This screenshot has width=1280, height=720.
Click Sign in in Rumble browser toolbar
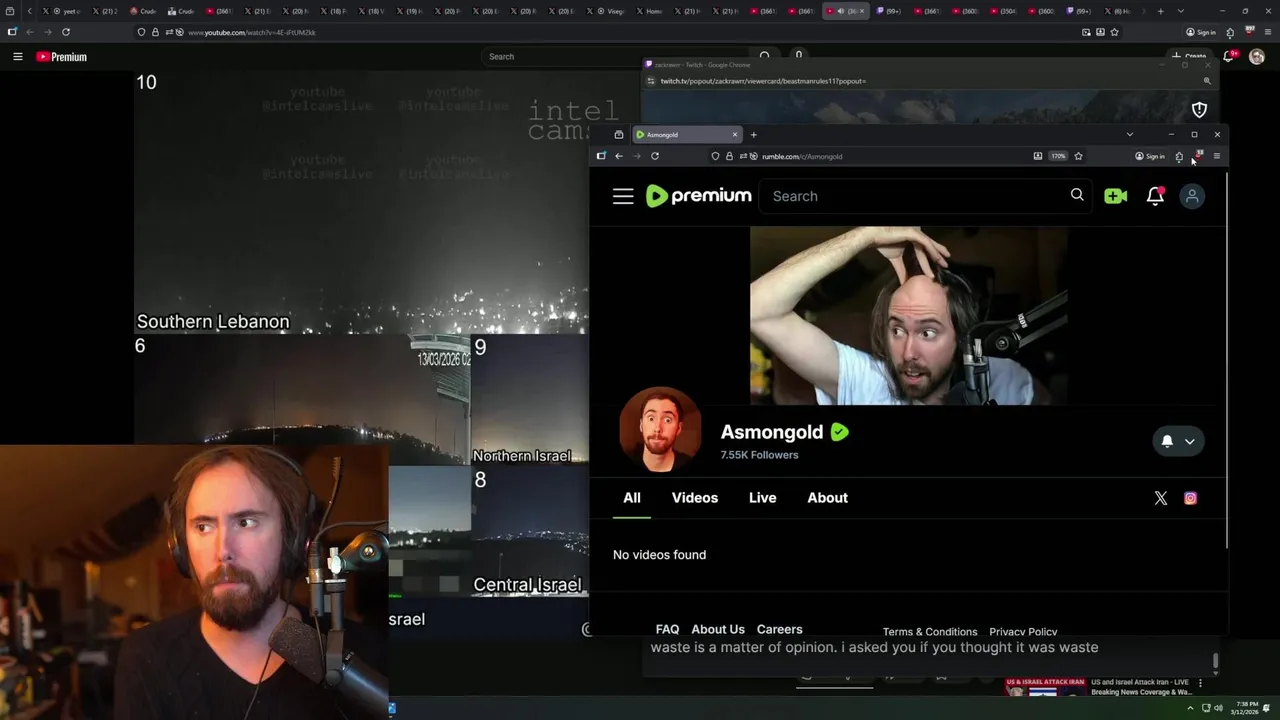[x=1150, y=156]
